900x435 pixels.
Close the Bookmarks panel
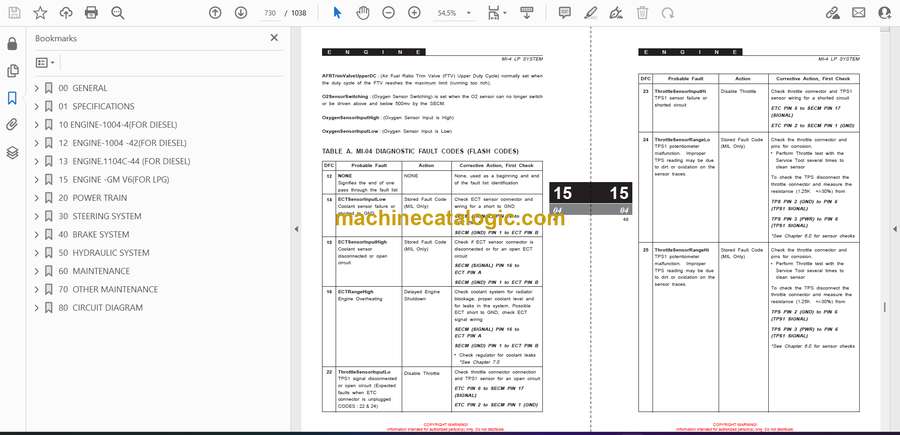pyautogui.click(x=274, y=38)
